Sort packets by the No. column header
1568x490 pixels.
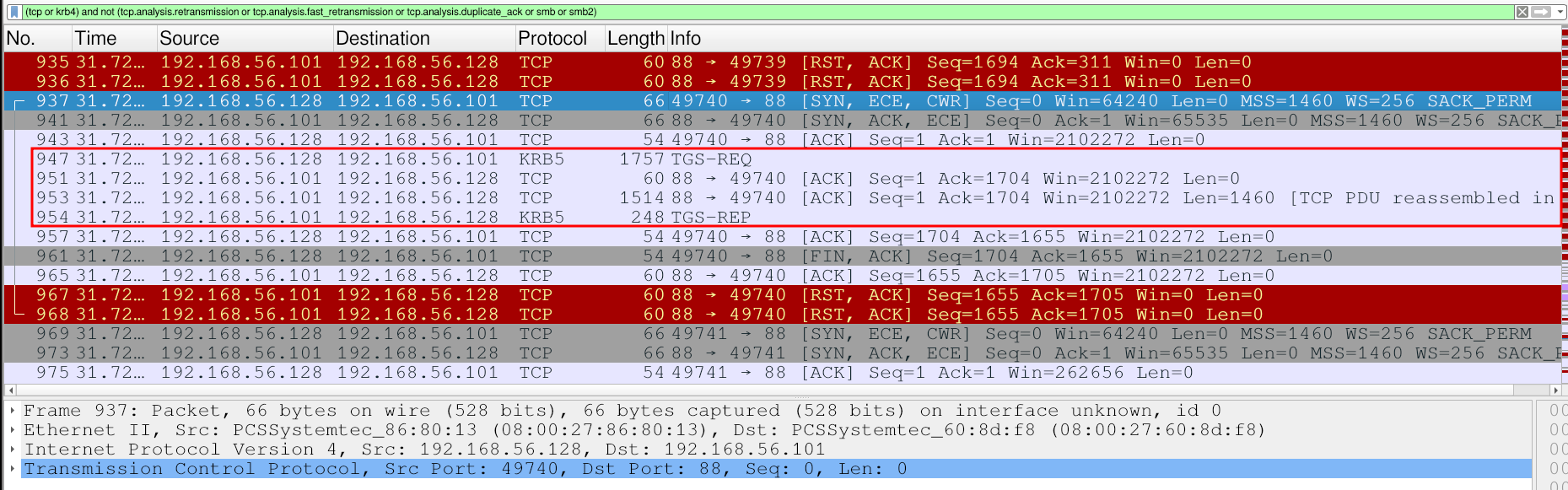tap(36, 39)
